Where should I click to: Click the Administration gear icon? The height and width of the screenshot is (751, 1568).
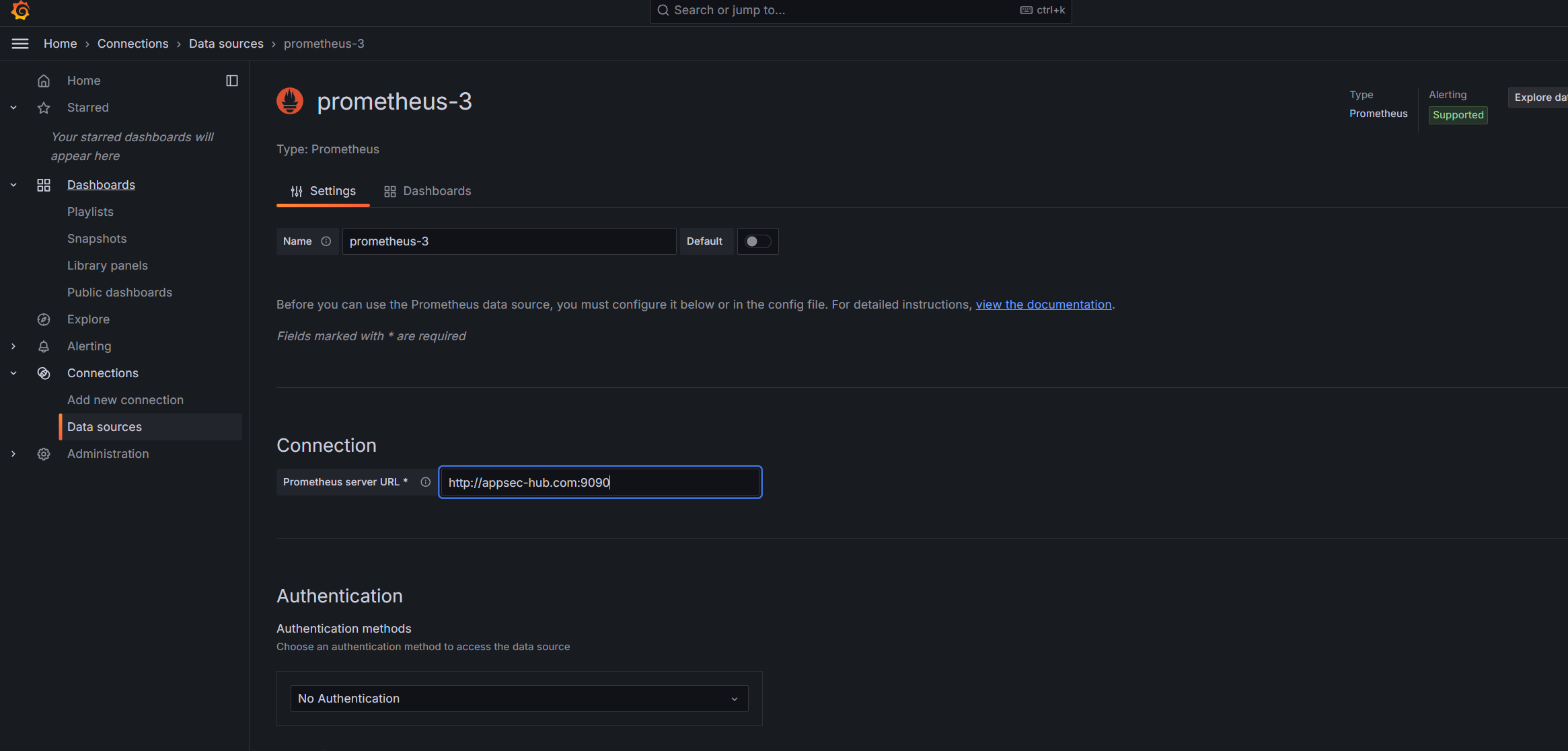pos(44,454)
